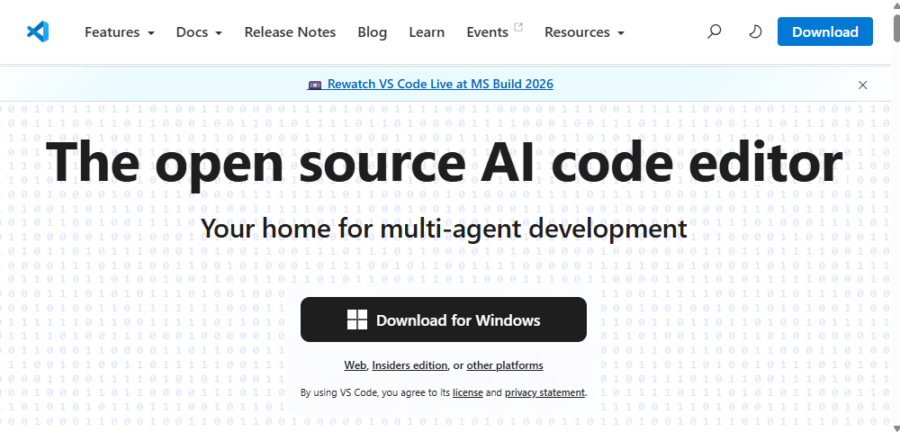Expand the Resources dropdown menu
The image size is (900, 432).
click(584, 32)
